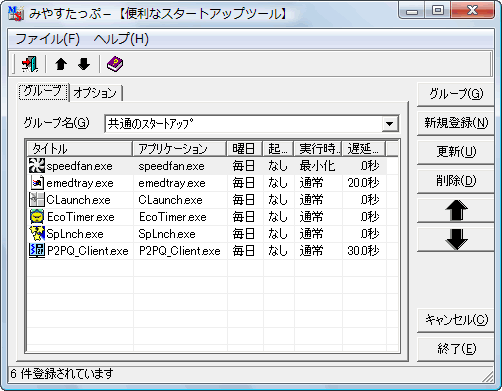Sort by アプリケーション column header
Image resolution: width=502 pixels, height=391 pixels.
point(179,149)
